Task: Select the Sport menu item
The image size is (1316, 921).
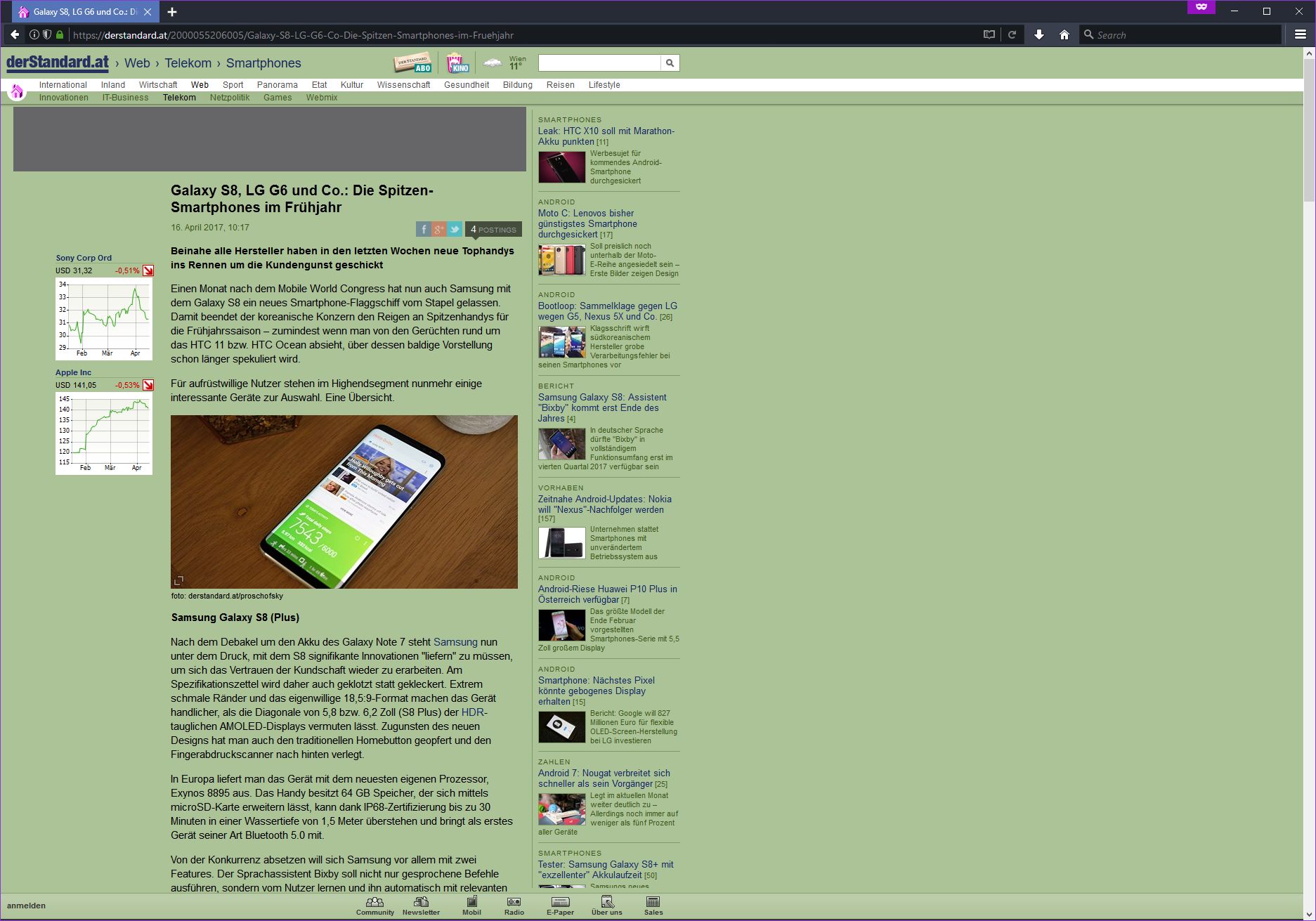Action: (x=233, y=85)
